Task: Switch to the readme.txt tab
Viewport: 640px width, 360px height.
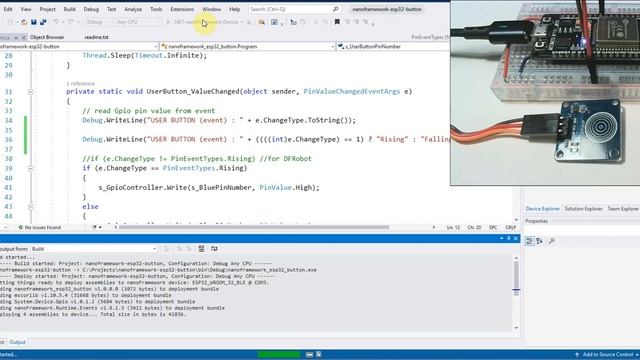Action: [96, 37]
